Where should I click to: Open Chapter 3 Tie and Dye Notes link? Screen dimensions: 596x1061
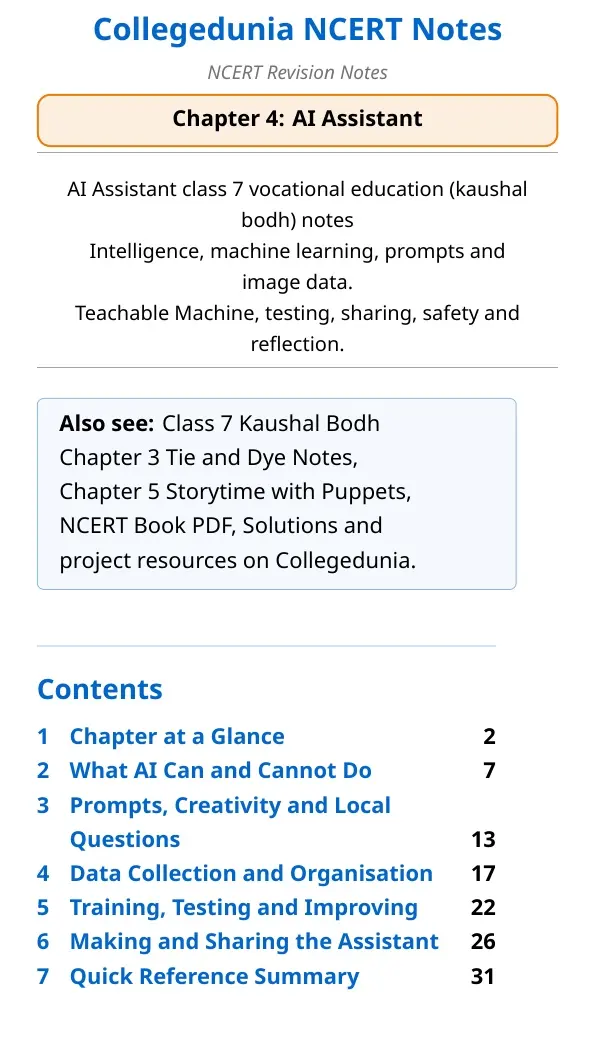(207, 457)
